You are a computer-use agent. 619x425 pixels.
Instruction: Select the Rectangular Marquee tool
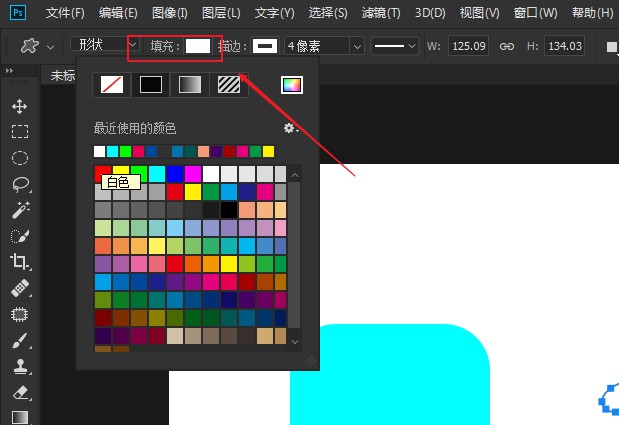pos(19,132)
